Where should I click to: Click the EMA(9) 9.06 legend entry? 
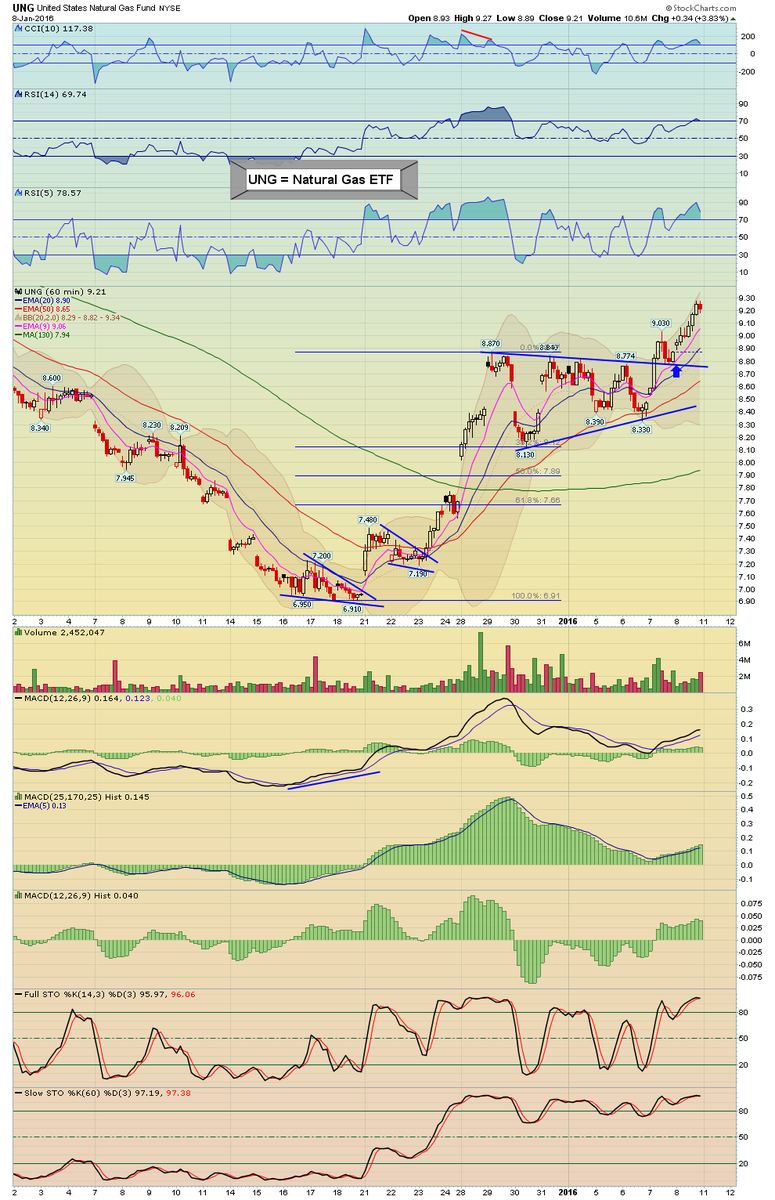point(40,328)
